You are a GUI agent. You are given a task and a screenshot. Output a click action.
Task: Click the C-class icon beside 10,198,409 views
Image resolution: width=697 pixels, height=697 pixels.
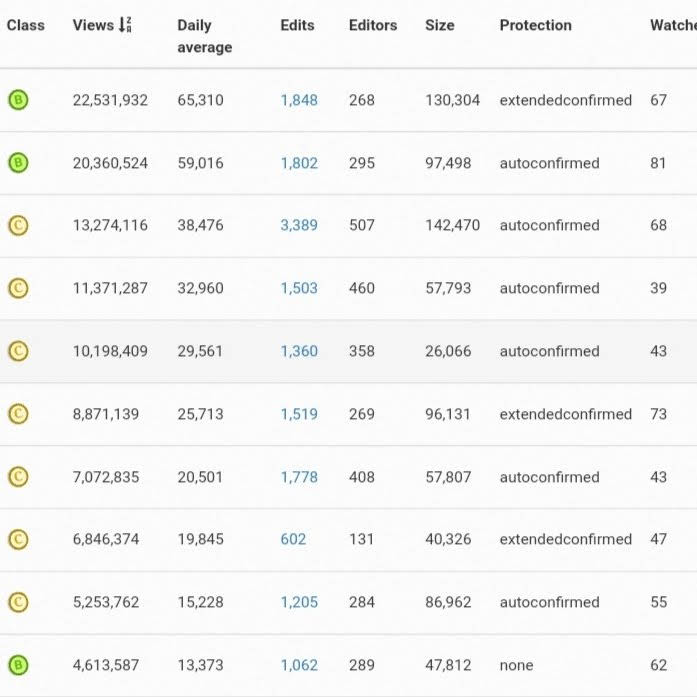(x=18, y=351)
